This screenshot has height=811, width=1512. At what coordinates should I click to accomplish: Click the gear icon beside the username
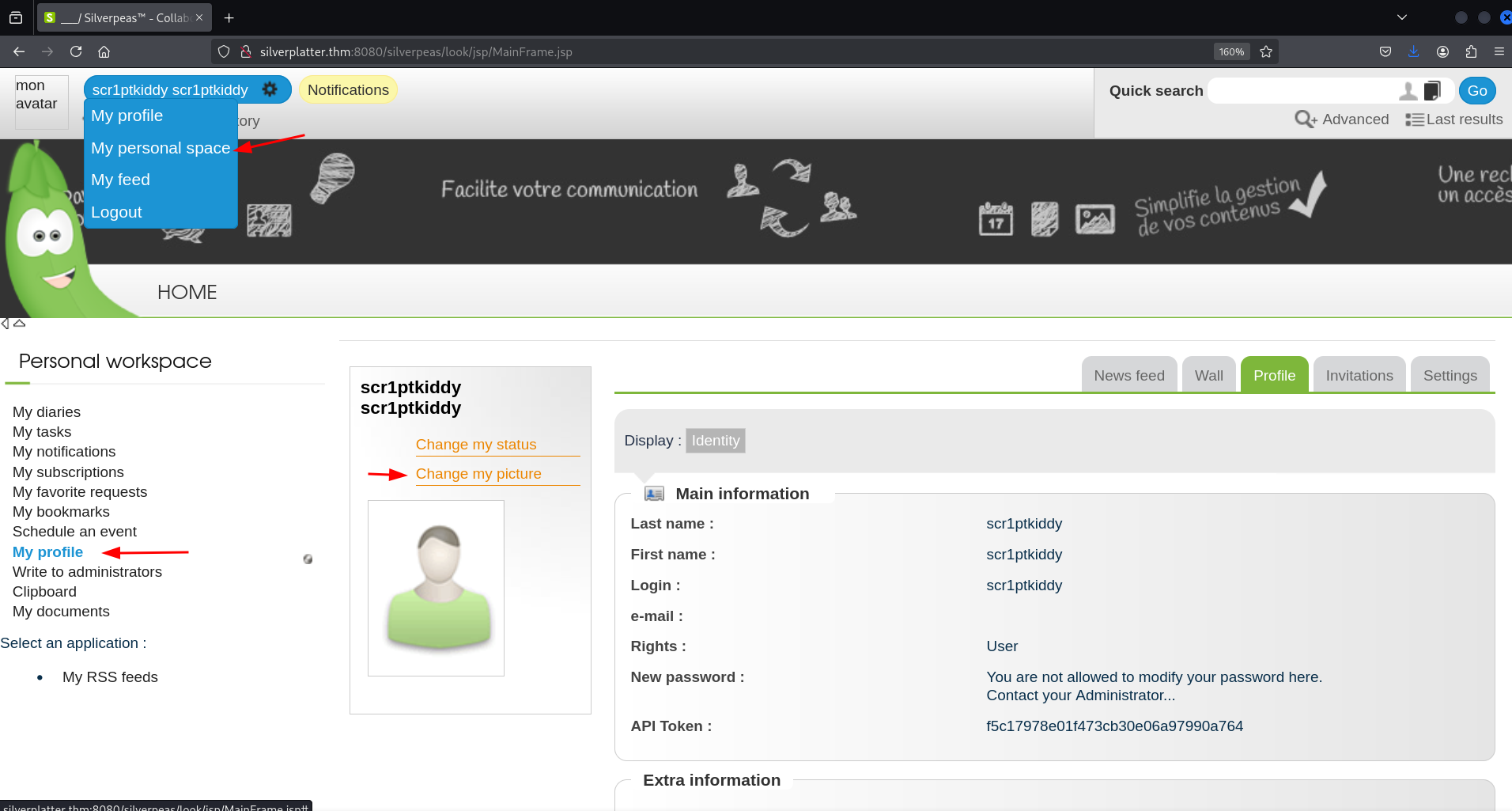tap(270, 89)
